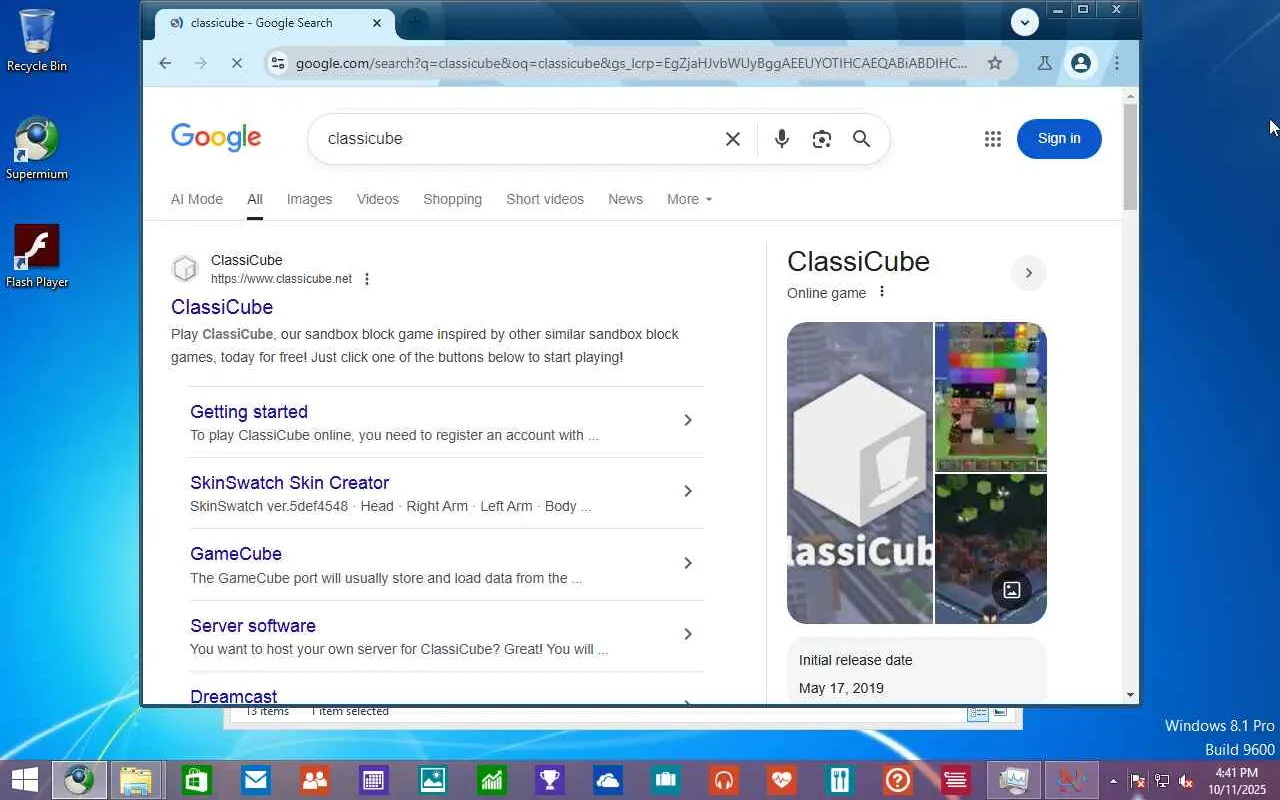This screenshot has height=800, width=1280.
Task: Switch to AI Mode tab
Action: pyautogui.click(x=197, y=199)
